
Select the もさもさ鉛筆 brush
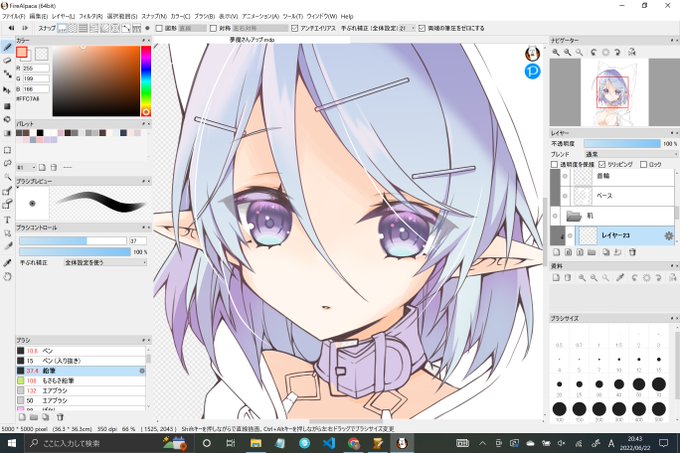(81, 381)
